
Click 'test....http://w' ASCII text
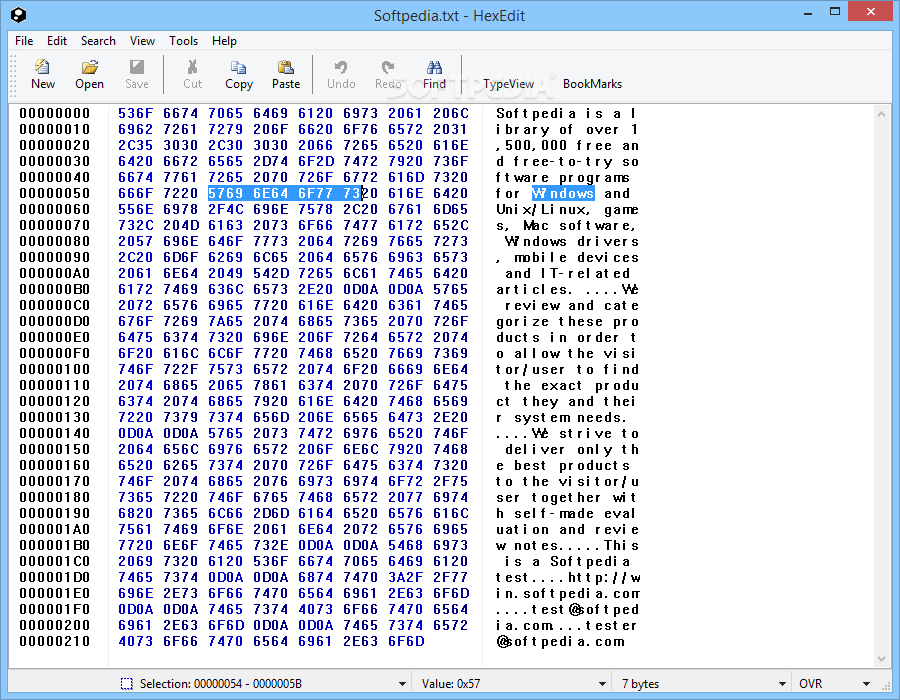569,577
